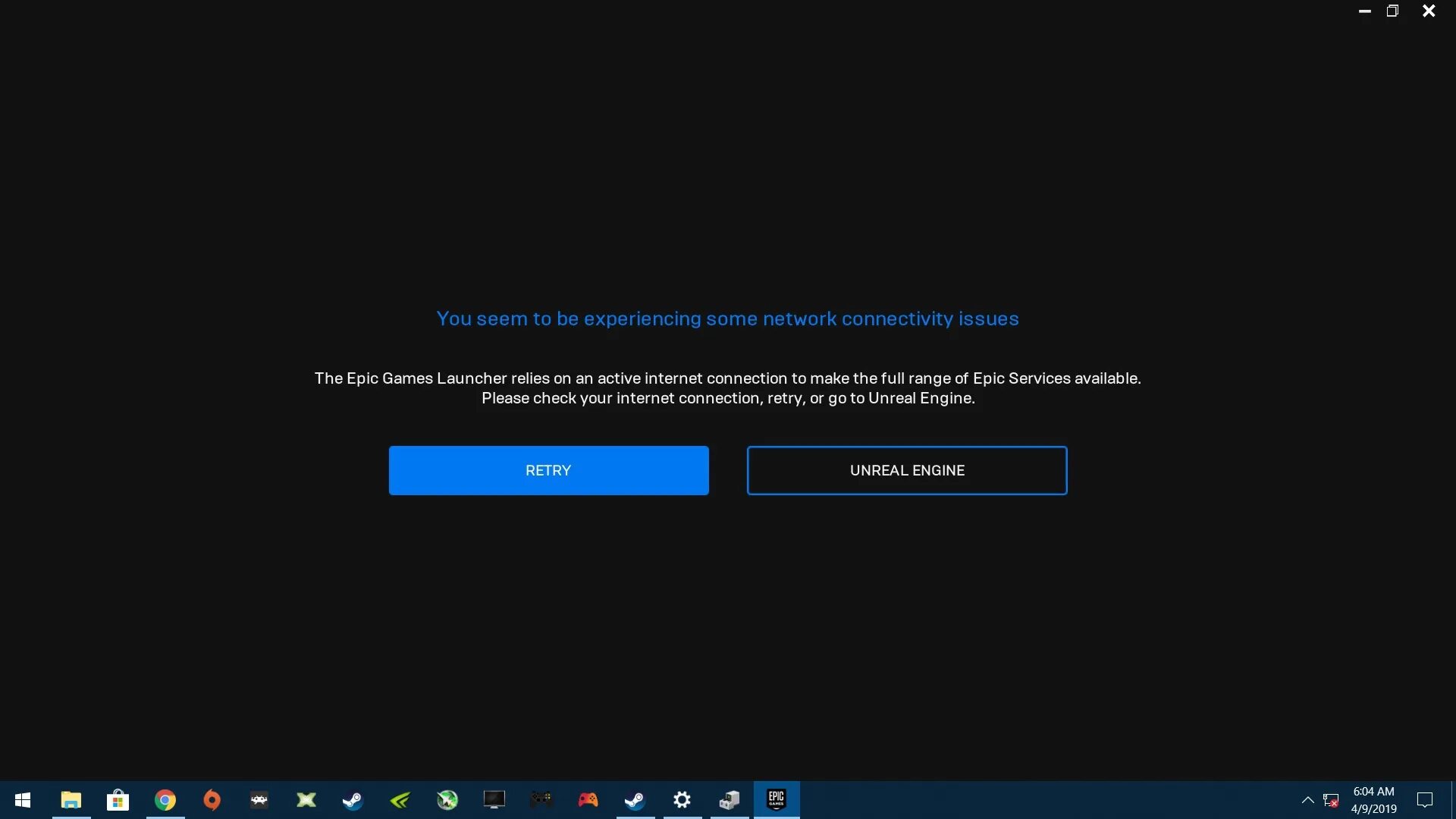The image size is (1456, 819).
Task: Click the black gamepad taskbar icon
Action: pos(541,799)
